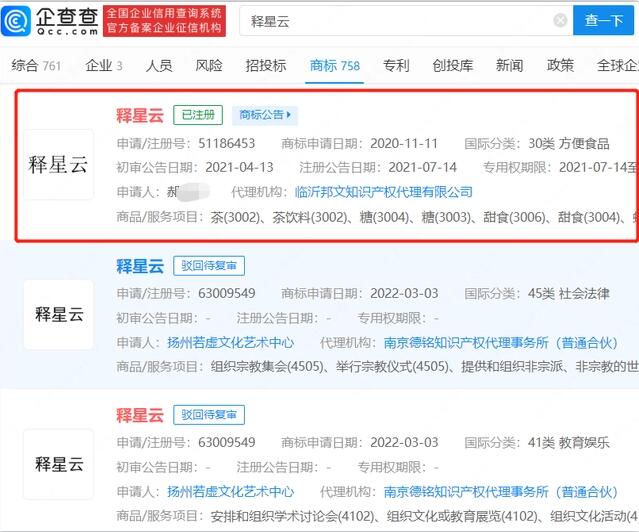
Task: Expand the 商标公告 announcement link
Action: pyautogui.click(x=265, y=115)
